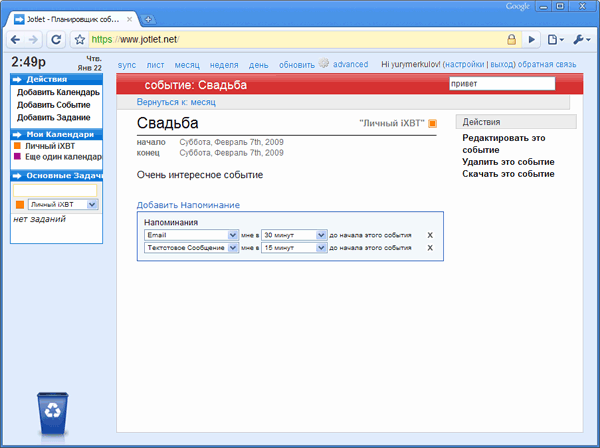Open the обратная связь feedback link
Screen dimensions: 600x448
[547, 64]
